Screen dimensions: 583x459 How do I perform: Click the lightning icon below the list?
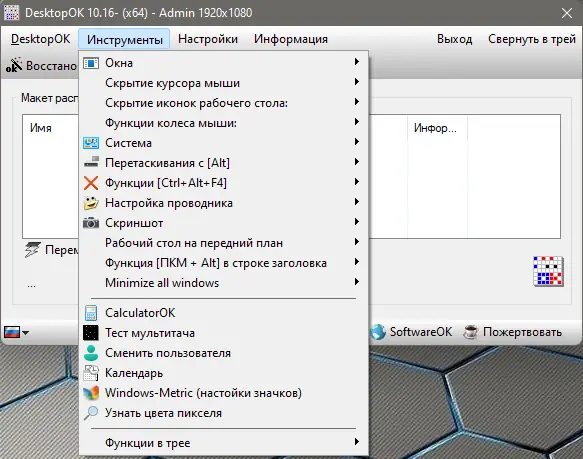(32, 250)
